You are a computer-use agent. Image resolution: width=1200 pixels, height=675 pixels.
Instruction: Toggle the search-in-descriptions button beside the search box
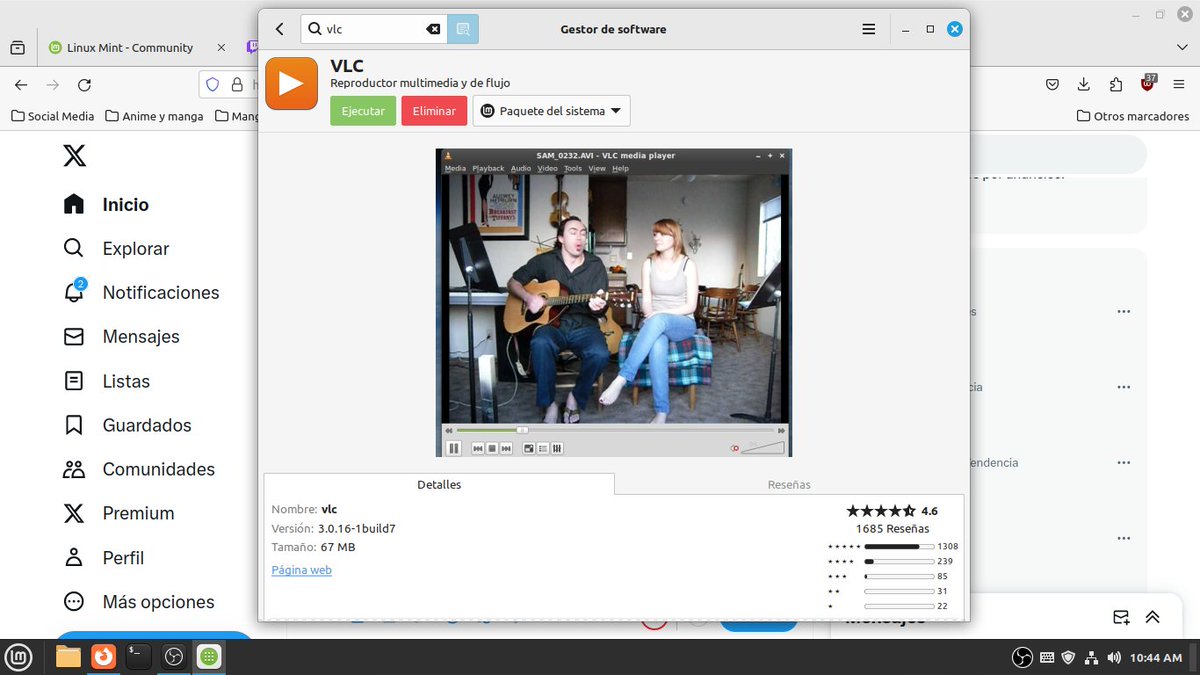coord(463,29)
